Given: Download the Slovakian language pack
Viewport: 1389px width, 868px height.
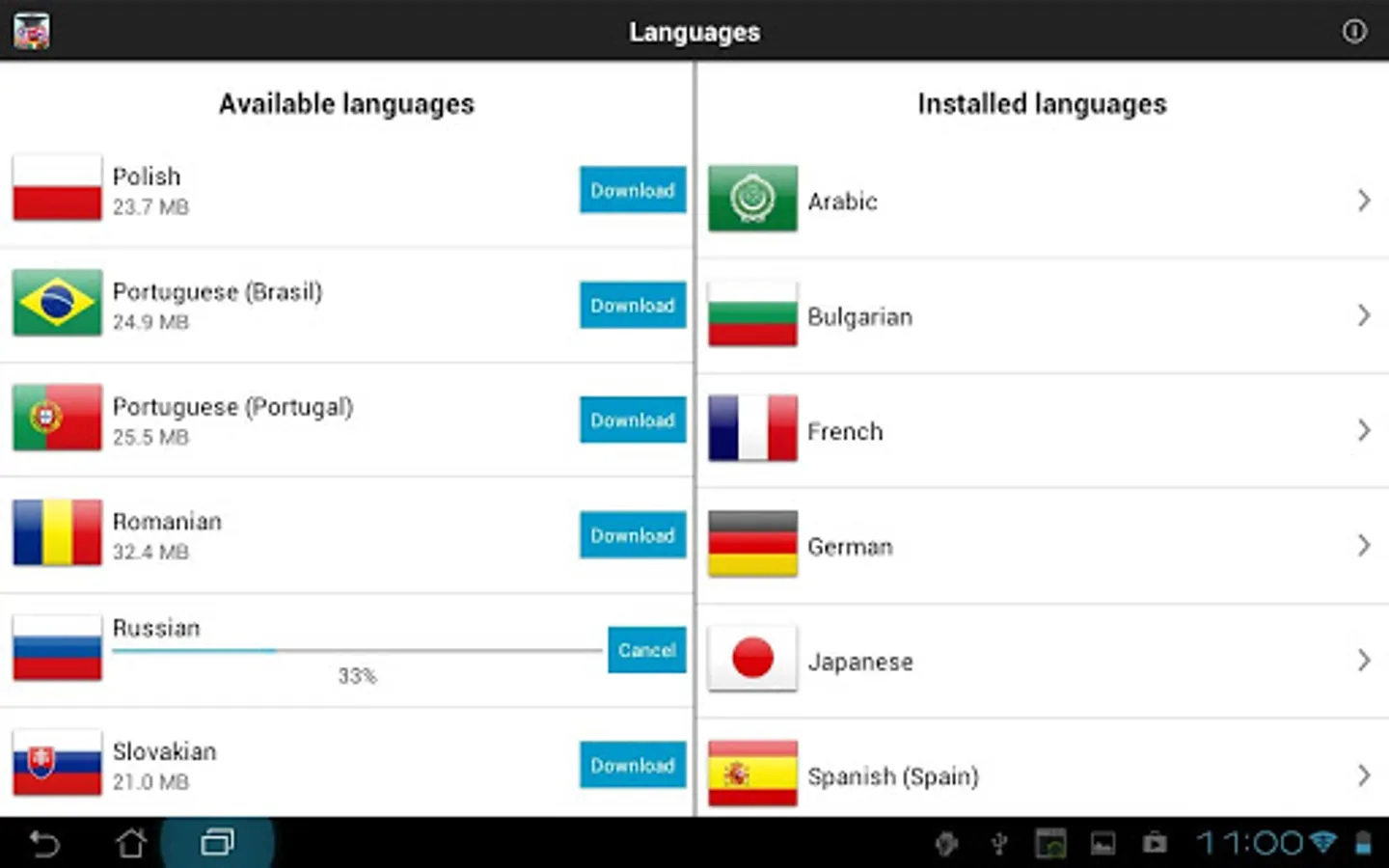Looking at the screenshot, I should click(633, 765).
